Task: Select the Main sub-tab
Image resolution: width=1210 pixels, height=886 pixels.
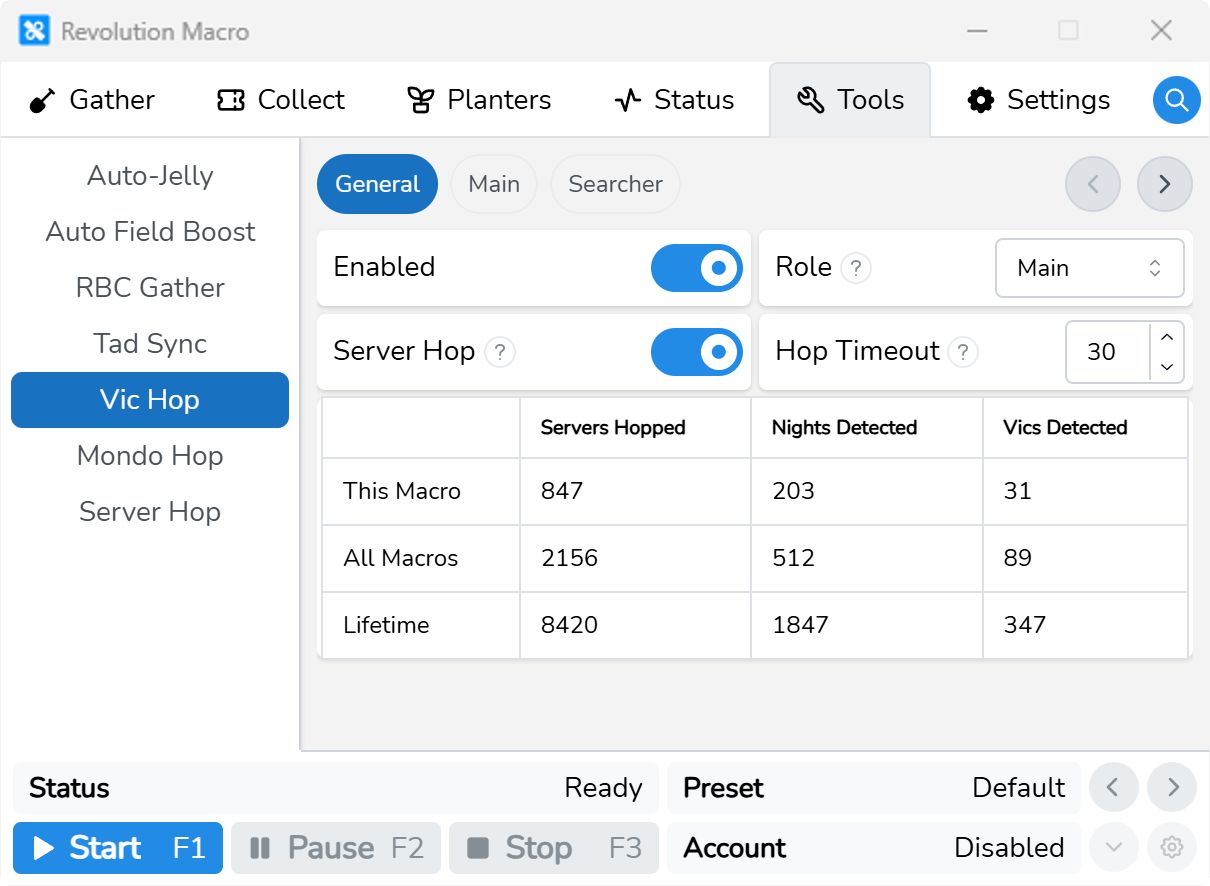Action: (x=494, y=184)
